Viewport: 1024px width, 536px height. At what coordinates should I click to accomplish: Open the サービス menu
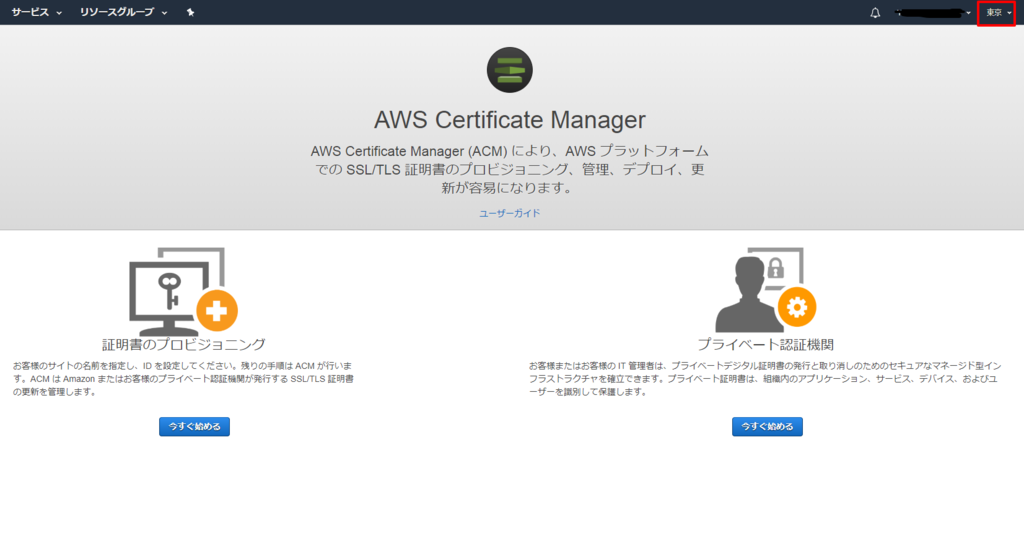[x=37, y=12]
